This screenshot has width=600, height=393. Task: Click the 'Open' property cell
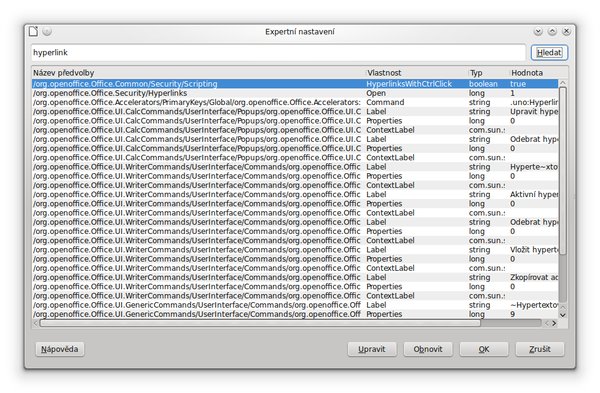coord(376,93)
